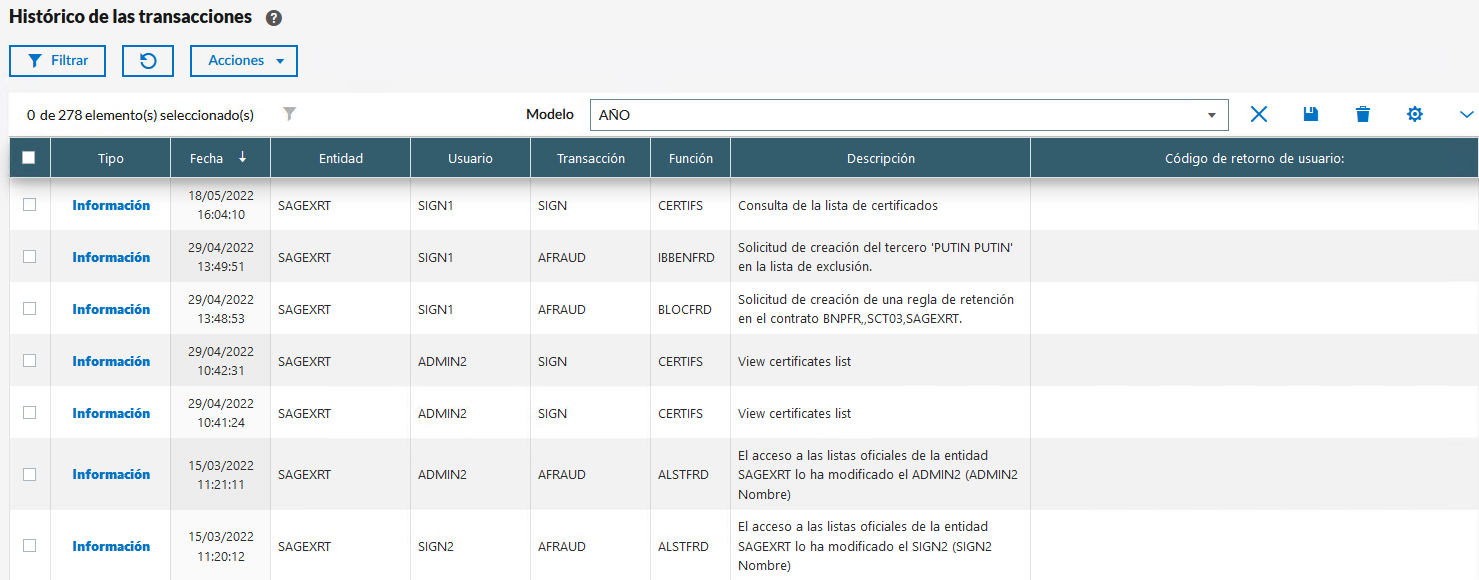This screenshot has height=580, width=1479.
Task: Open settings with the gear icon
Action: [1414, 114]
